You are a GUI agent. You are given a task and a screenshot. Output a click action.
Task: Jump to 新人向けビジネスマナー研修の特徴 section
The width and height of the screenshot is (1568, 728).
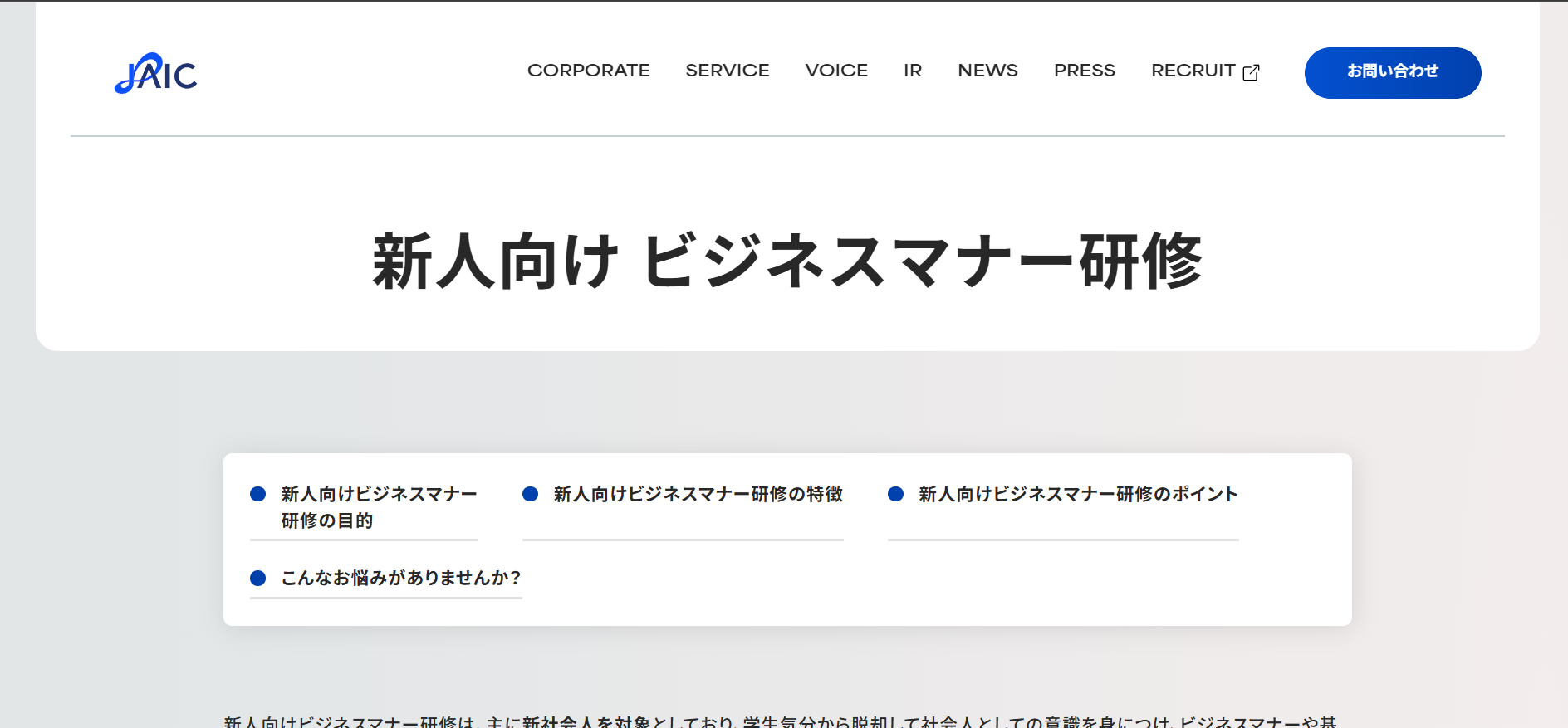[x=698, y=494]
